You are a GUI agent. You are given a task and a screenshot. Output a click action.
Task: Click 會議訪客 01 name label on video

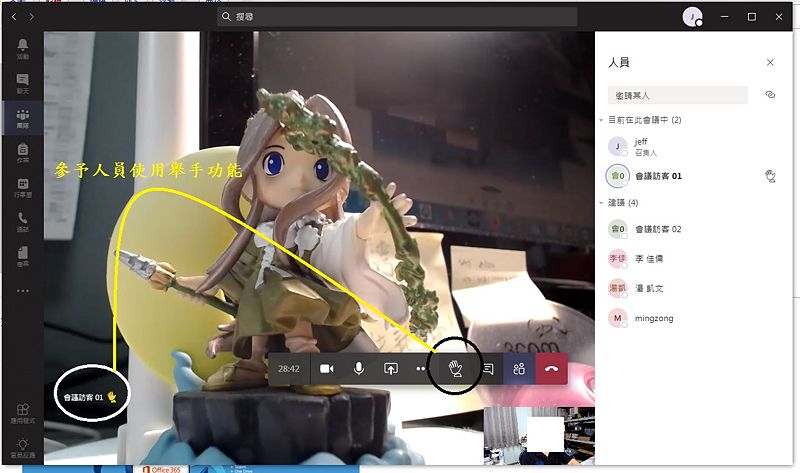pos(83,397)
